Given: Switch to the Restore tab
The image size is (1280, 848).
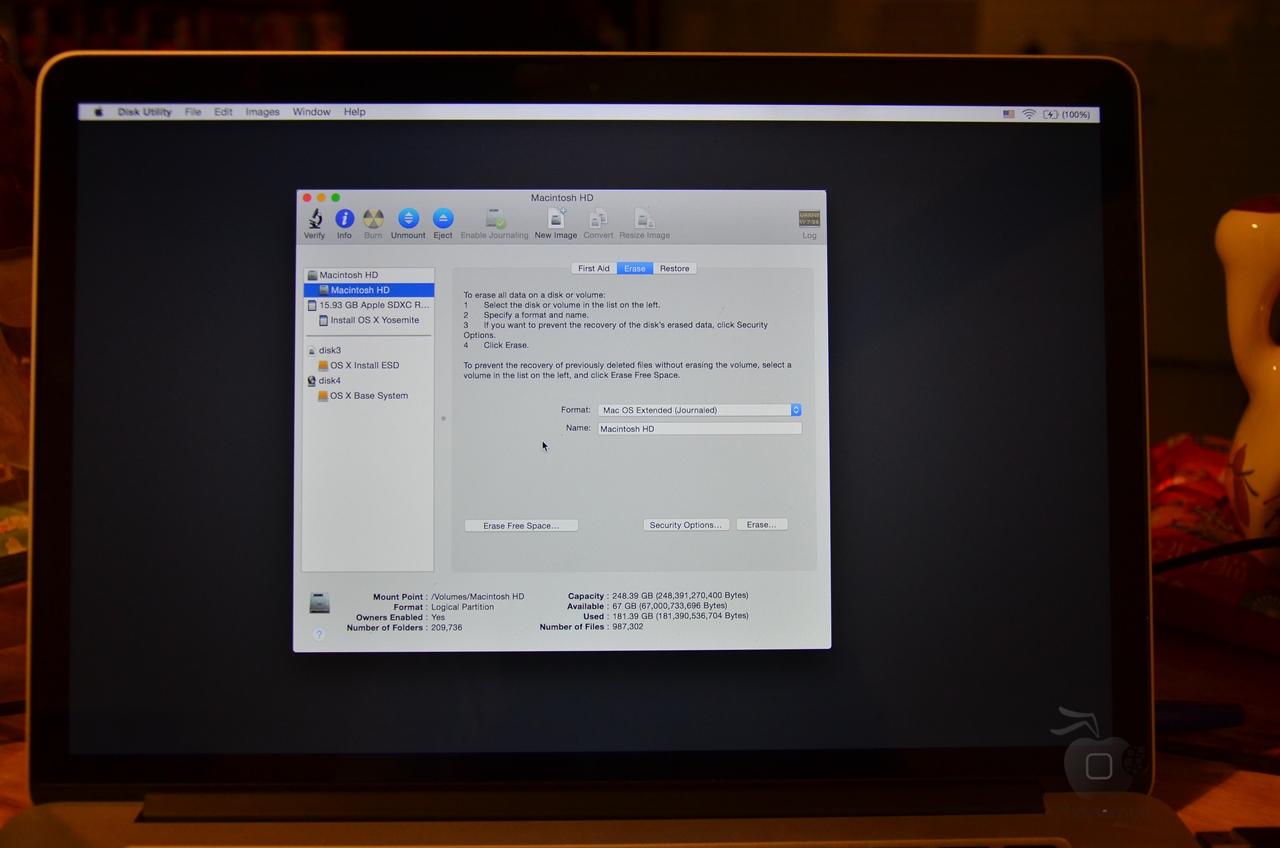Looking at the screenshot, I should [674, 268].
